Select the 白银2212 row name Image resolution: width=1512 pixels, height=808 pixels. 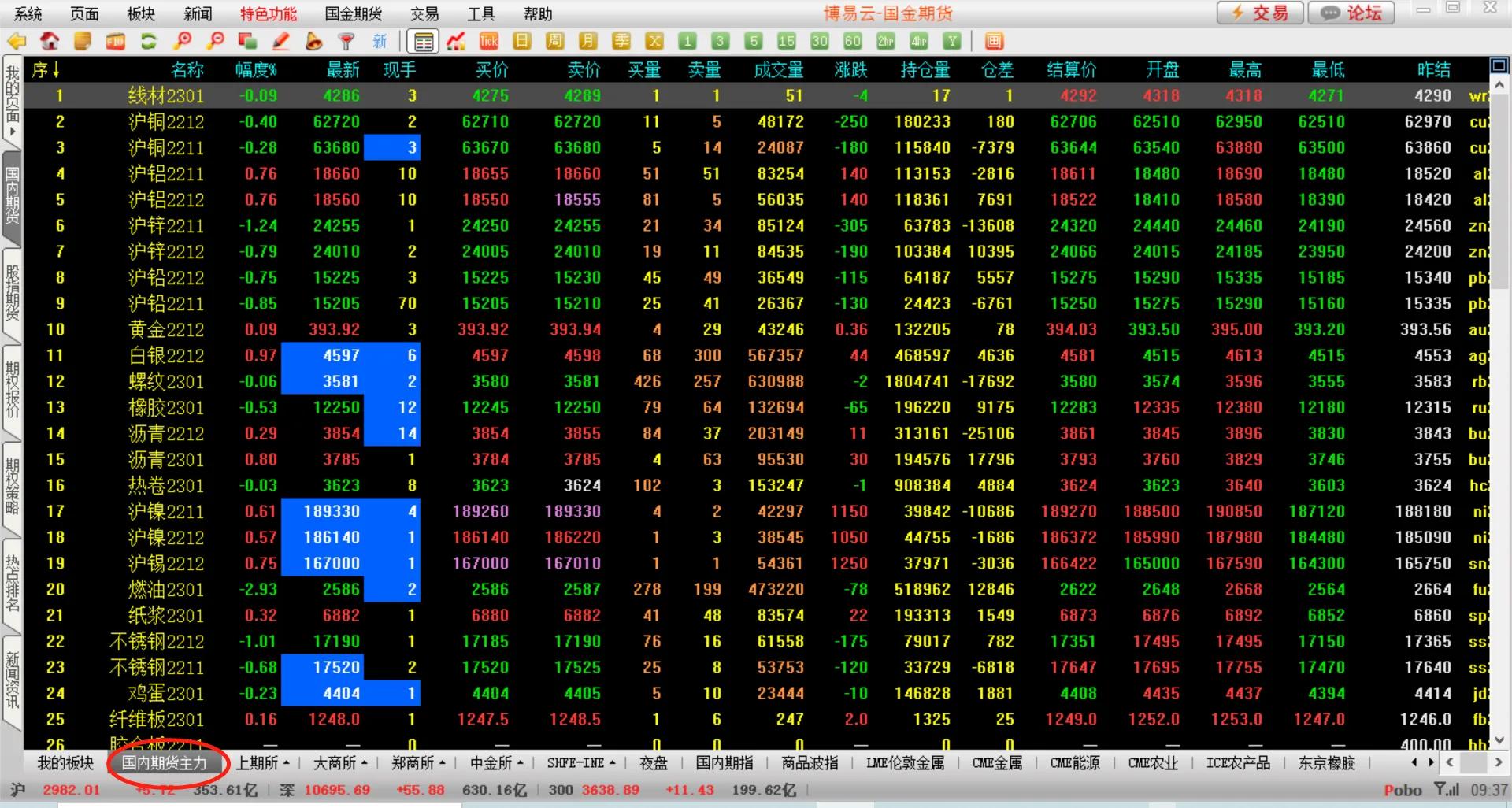[x=166, y=355]
